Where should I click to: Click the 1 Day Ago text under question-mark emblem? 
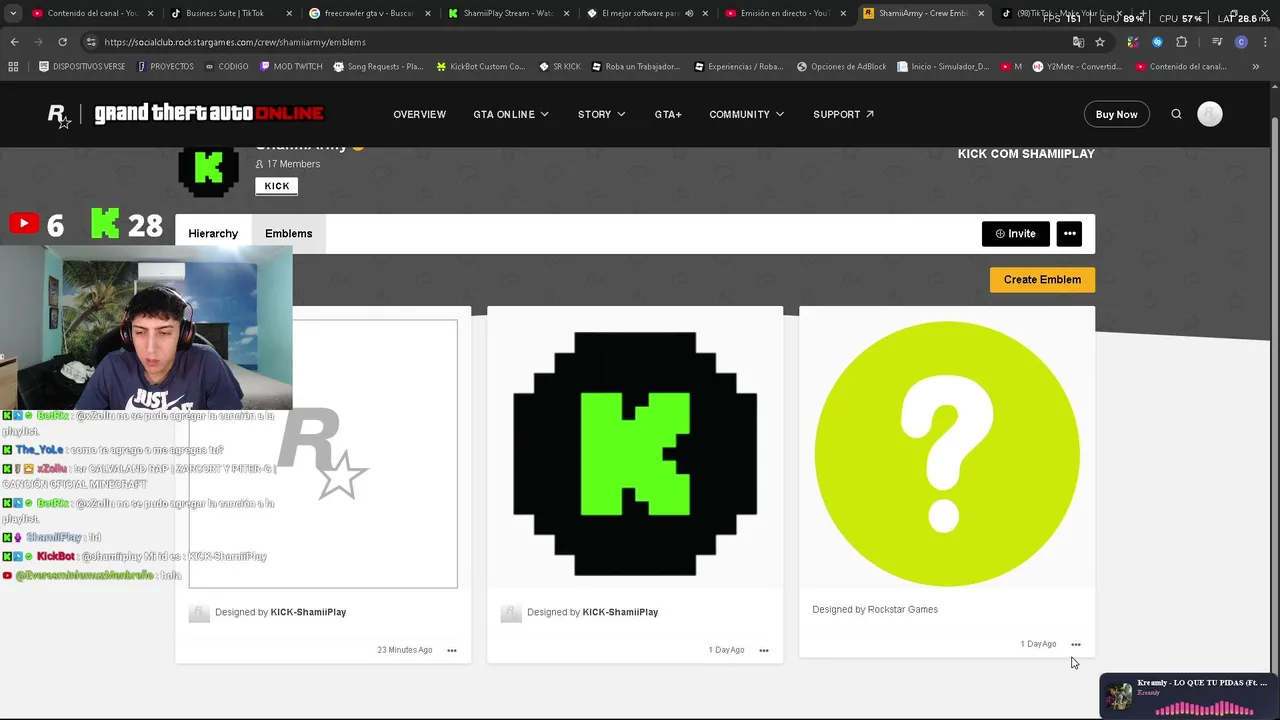click(1038, 644)
